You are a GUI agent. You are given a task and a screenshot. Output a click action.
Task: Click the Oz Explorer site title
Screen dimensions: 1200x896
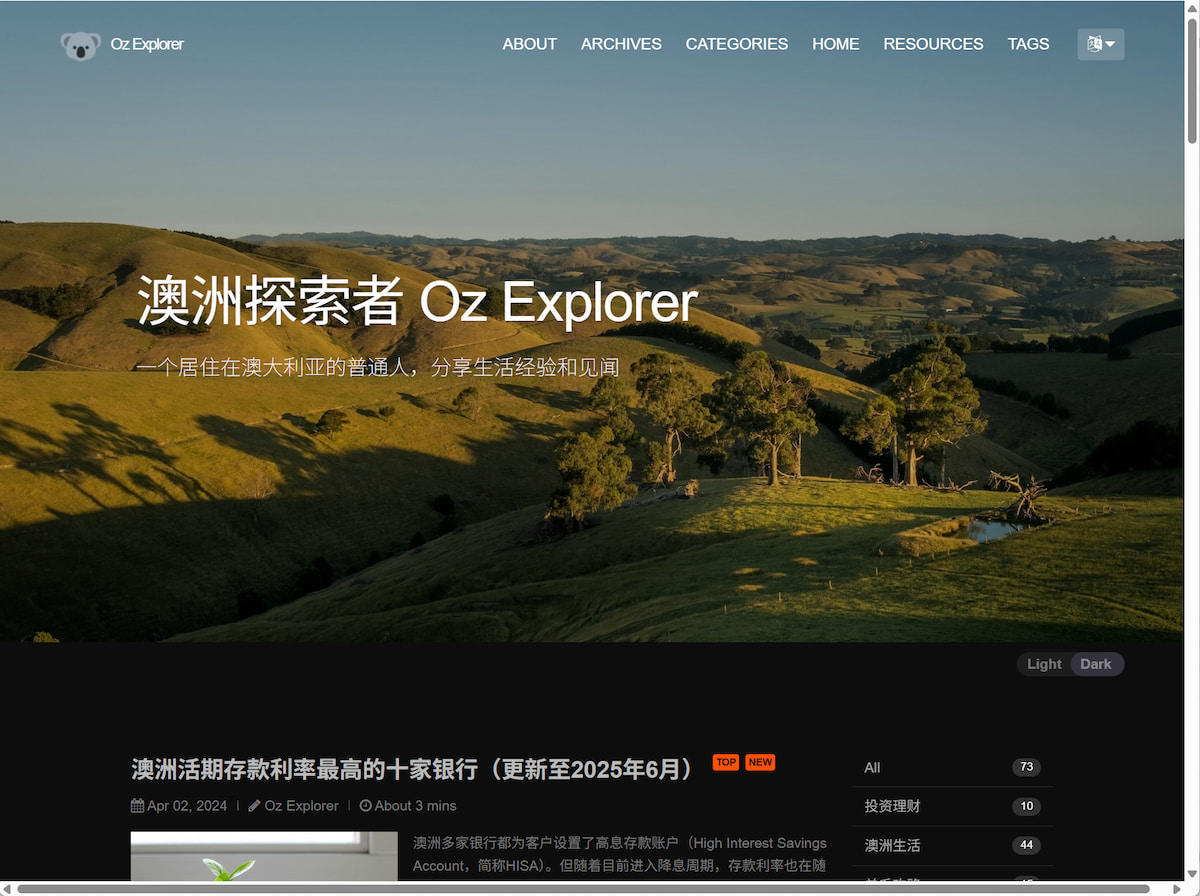click(x=147, y=44)
